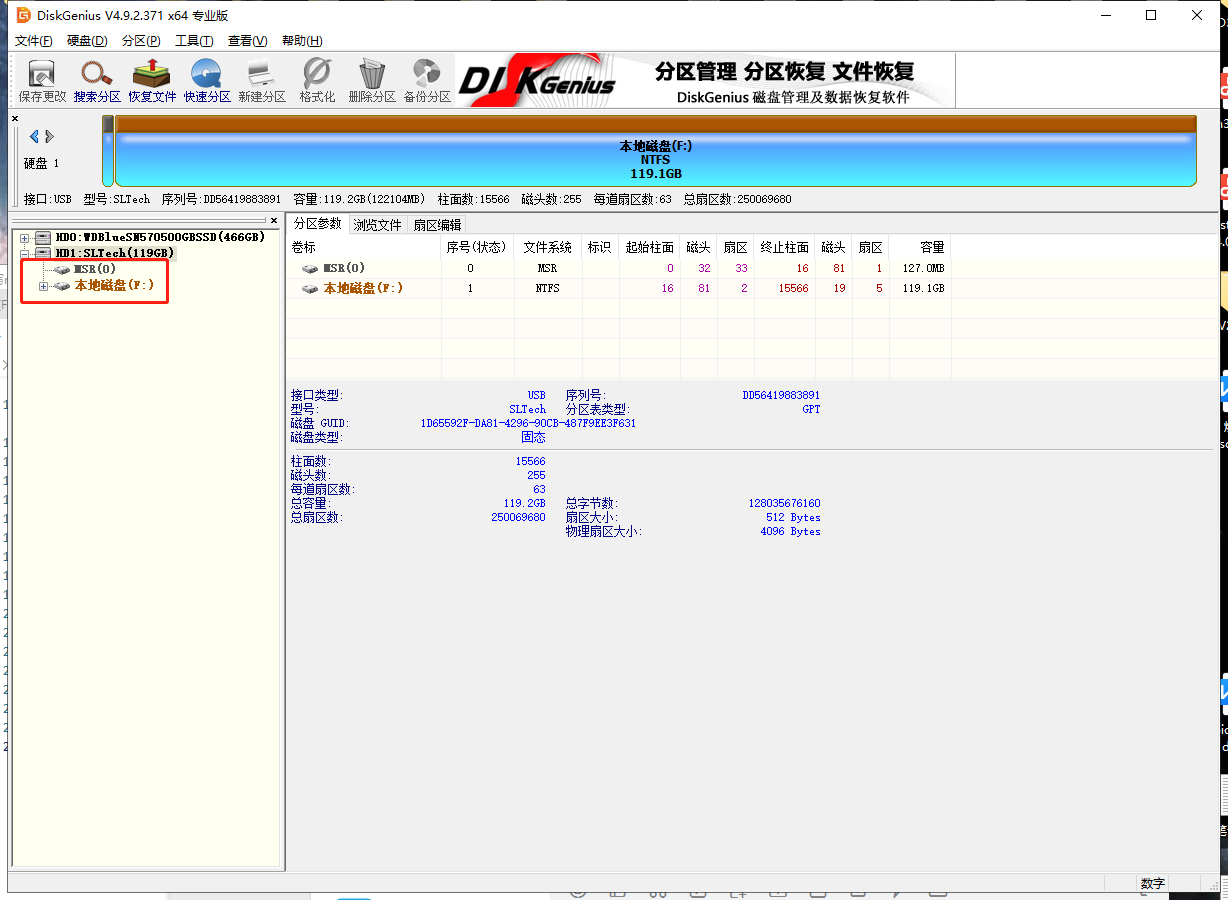Open the 帮助(H) menu
Screen dimensions: 1228x900
pos(302,41)
